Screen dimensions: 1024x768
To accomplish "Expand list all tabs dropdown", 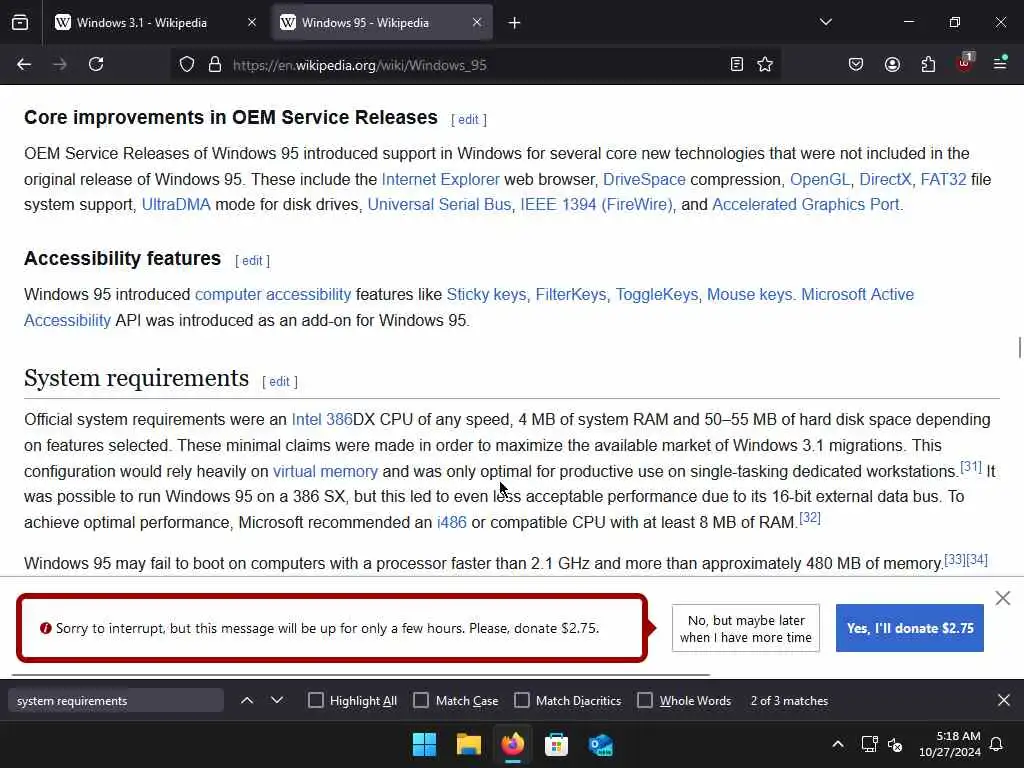I will (x=825, y=22).
